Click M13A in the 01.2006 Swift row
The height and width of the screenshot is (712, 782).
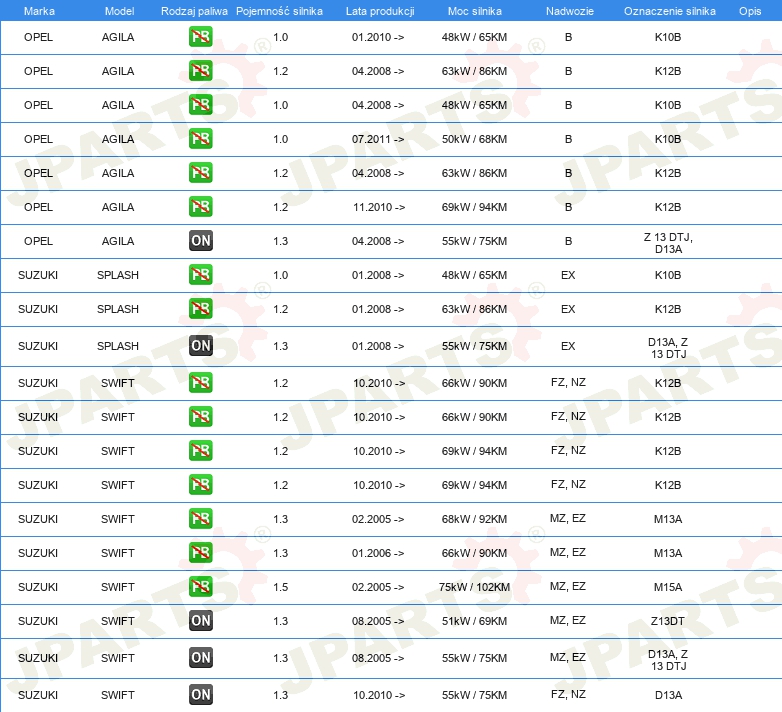click(668, 553)
